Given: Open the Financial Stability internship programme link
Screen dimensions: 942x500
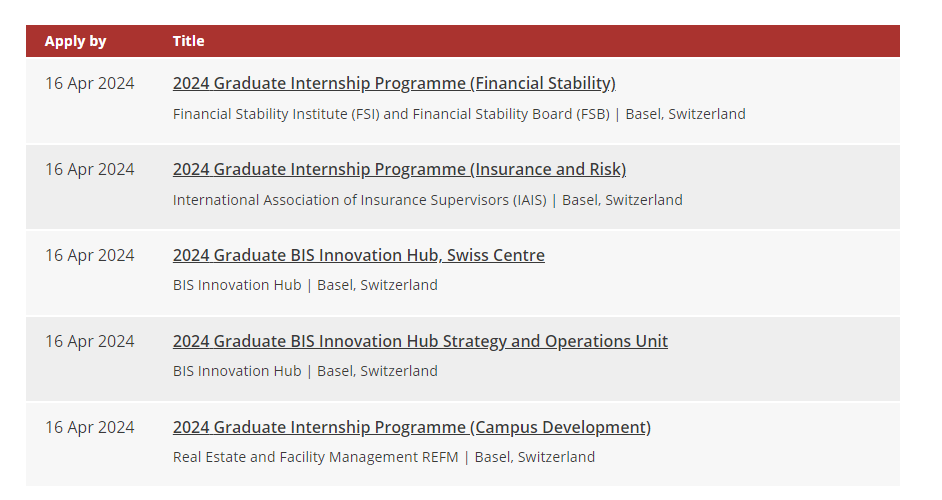Looking at the screenshot, I should pos(394,83).
